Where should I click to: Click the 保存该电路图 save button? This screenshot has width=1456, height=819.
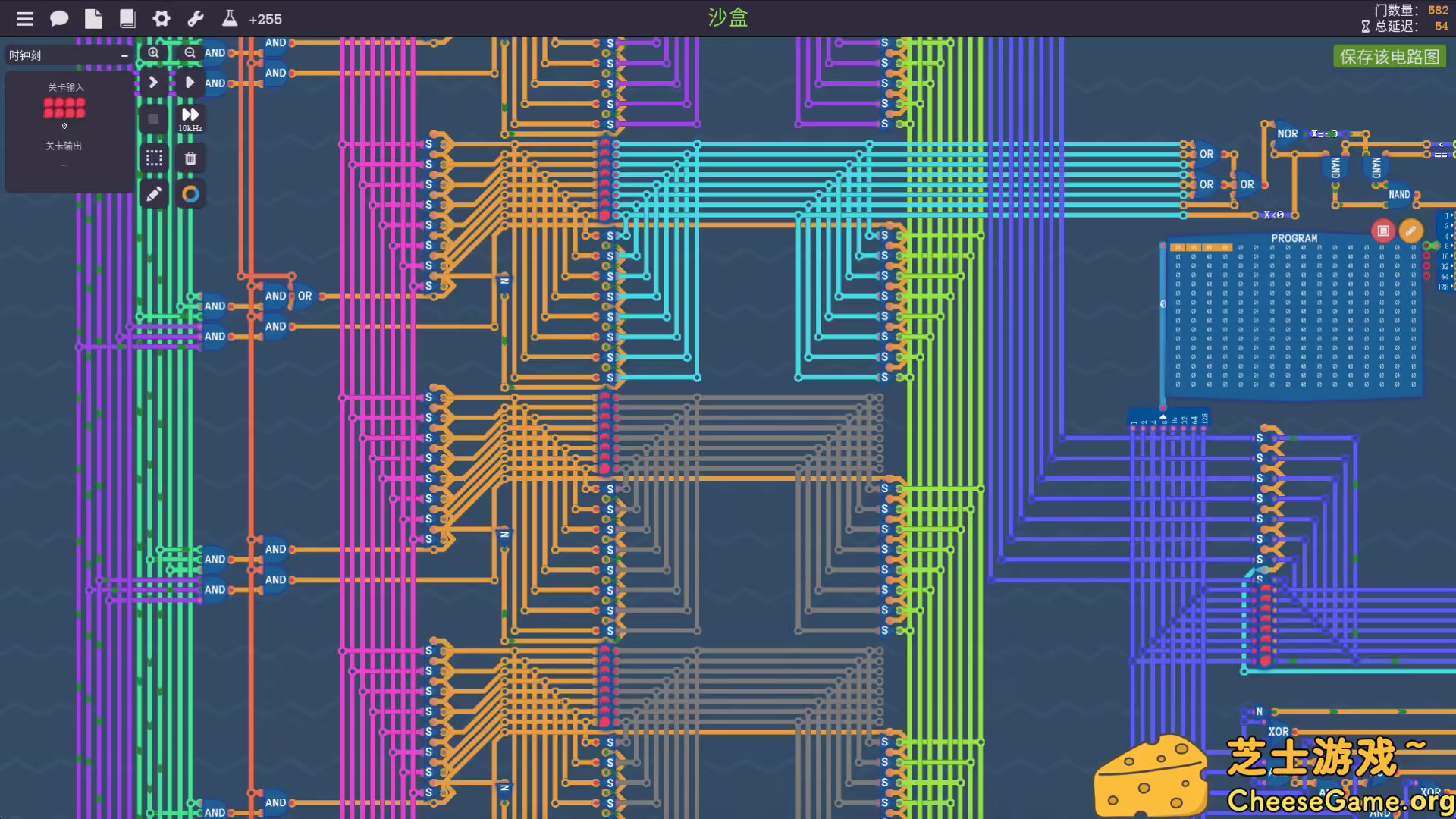pos(1390,56)
